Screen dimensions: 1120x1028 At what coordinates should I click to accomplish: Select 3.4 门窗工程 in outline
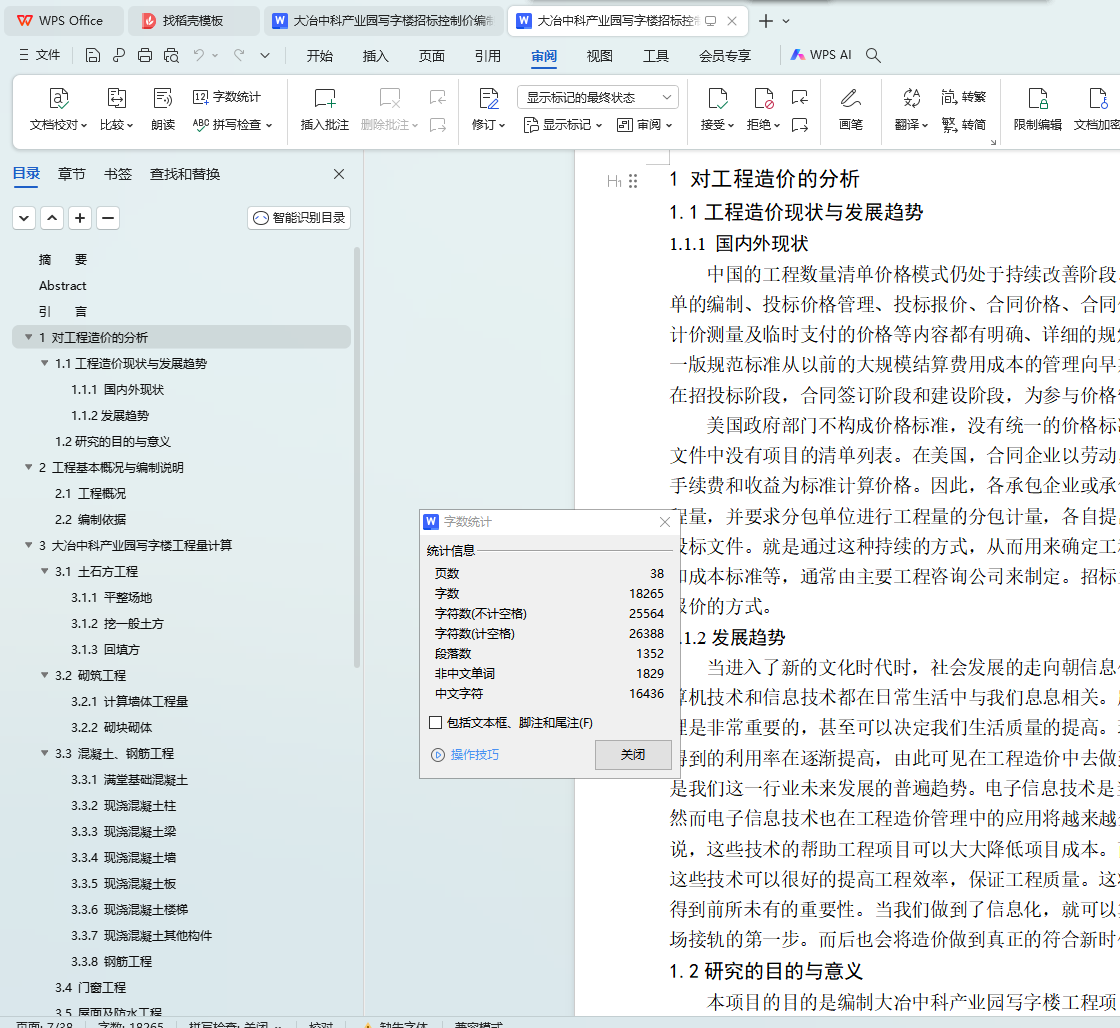coord(91,987)
